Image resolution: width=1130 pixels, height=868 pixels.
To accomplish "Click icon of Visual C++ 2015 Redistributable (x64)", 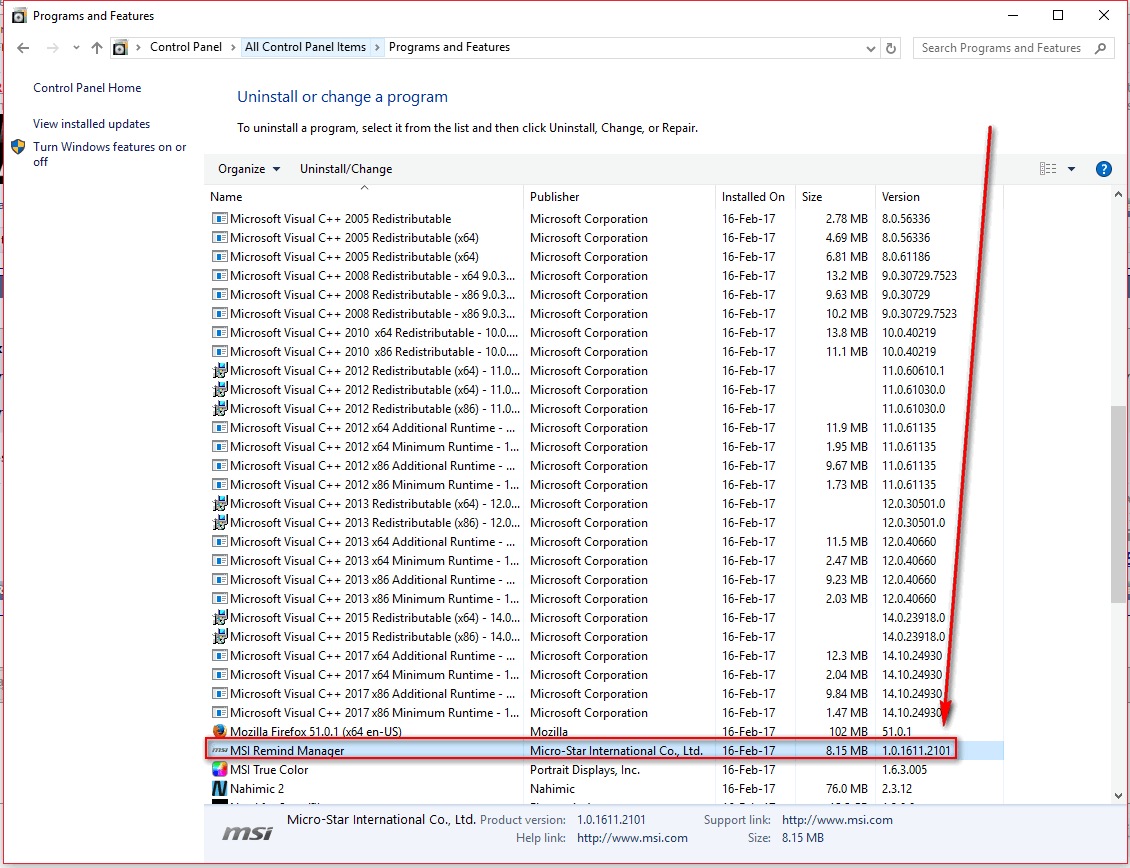I will tap(220, 618).
